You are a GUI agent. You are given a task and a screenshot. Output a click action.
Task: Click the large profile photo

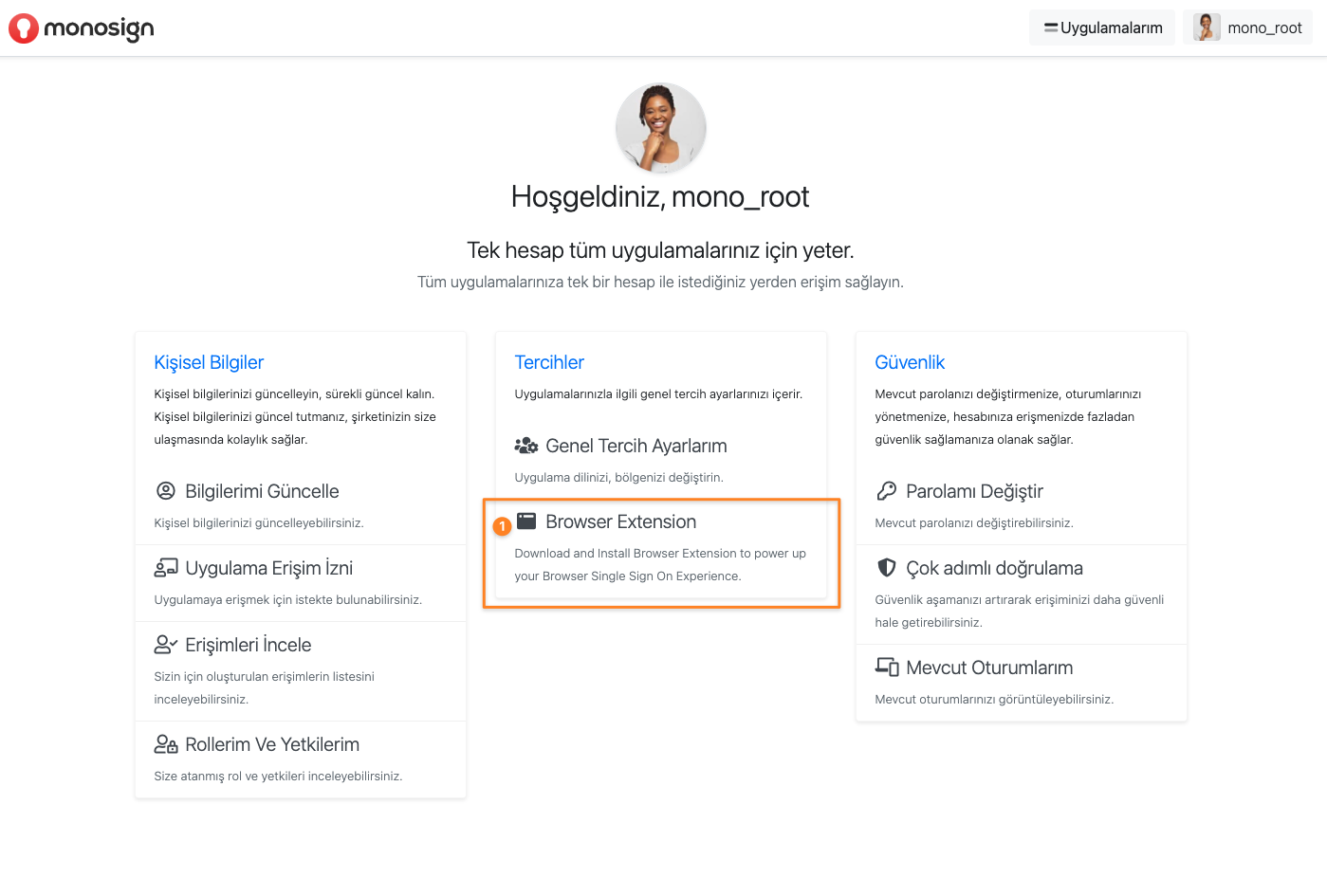point(661,128)
